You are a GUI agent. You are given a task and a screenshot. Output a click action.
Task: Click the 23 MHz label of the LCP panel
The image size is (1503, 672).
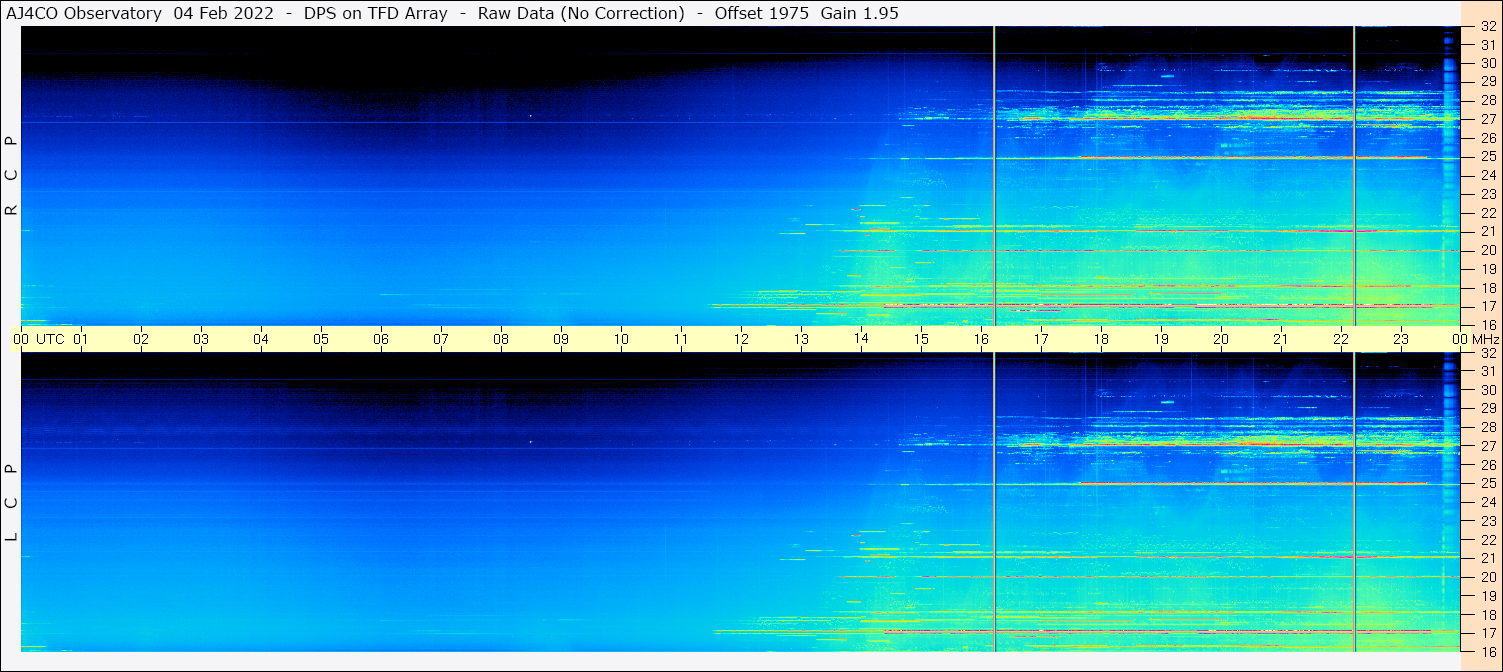pyautogui.click(x=1488, y=521)
